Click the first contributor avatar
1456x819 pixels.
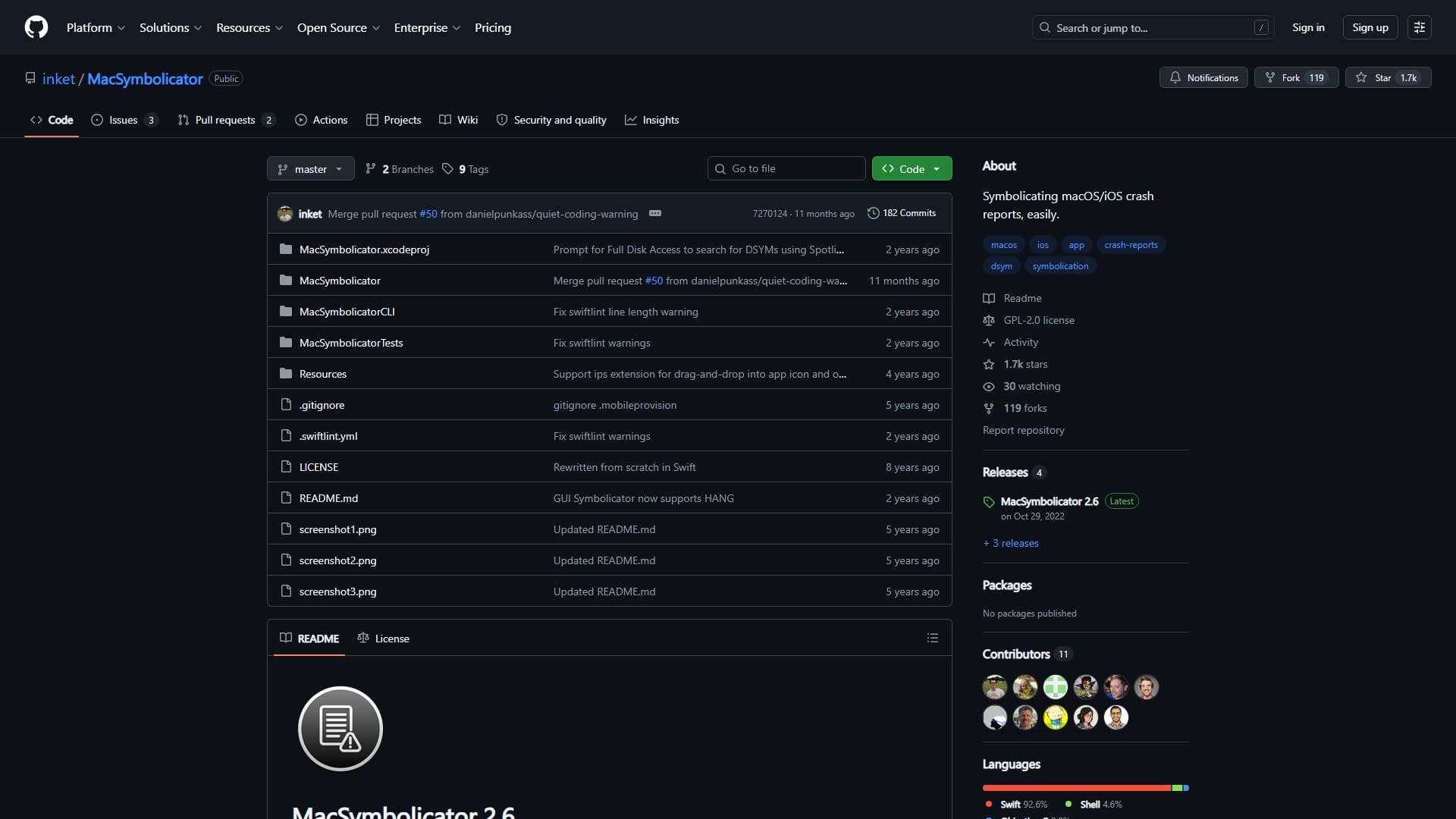tap(995, 687)
